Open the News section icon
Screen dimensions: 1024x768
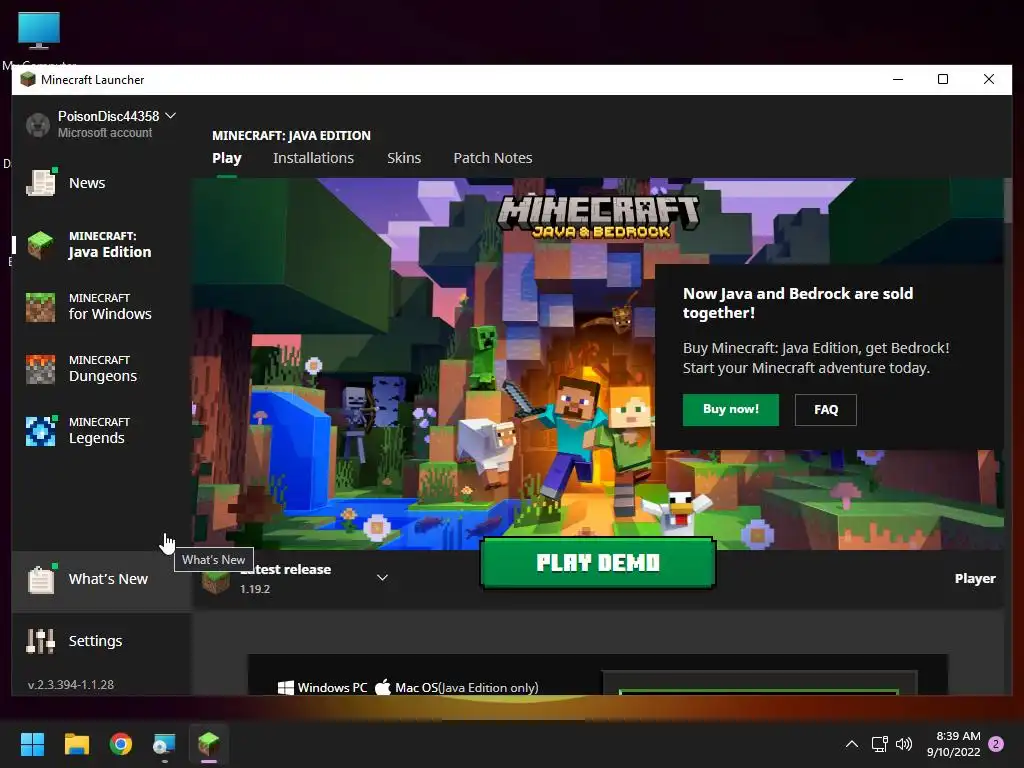[40, 183]
